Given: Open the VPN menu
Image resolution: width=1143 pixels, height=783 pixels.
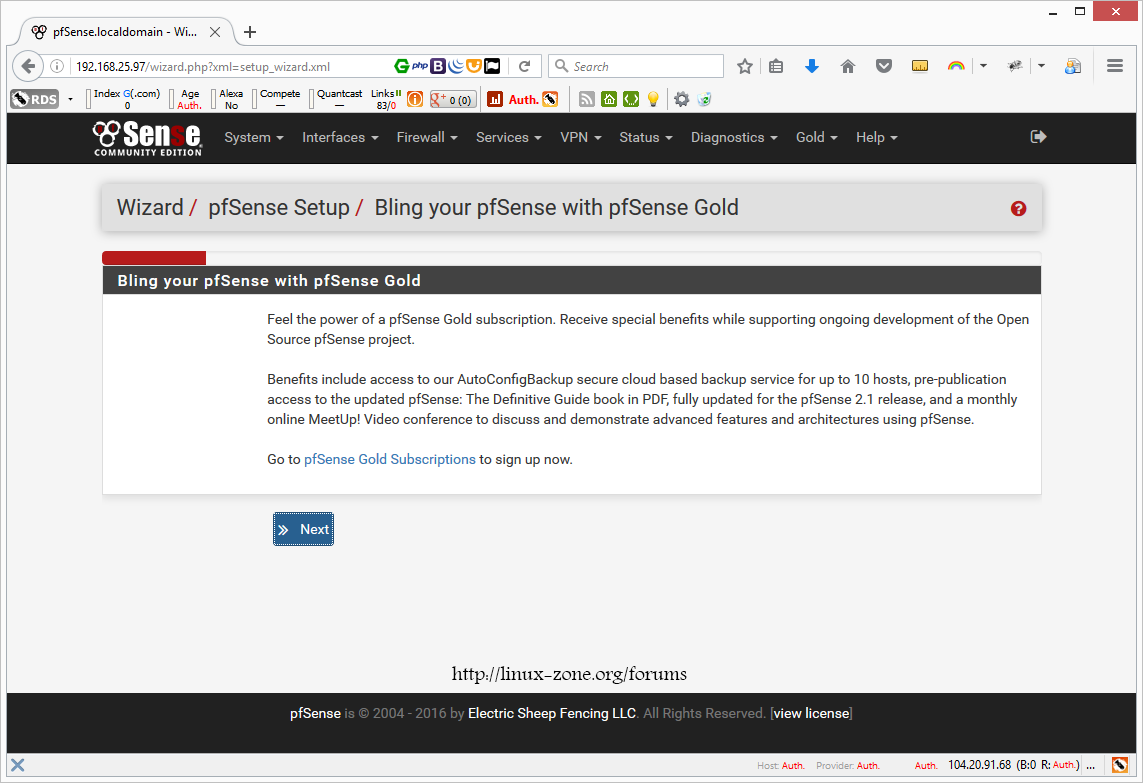Looking at the screenshot, I should 580,138.
